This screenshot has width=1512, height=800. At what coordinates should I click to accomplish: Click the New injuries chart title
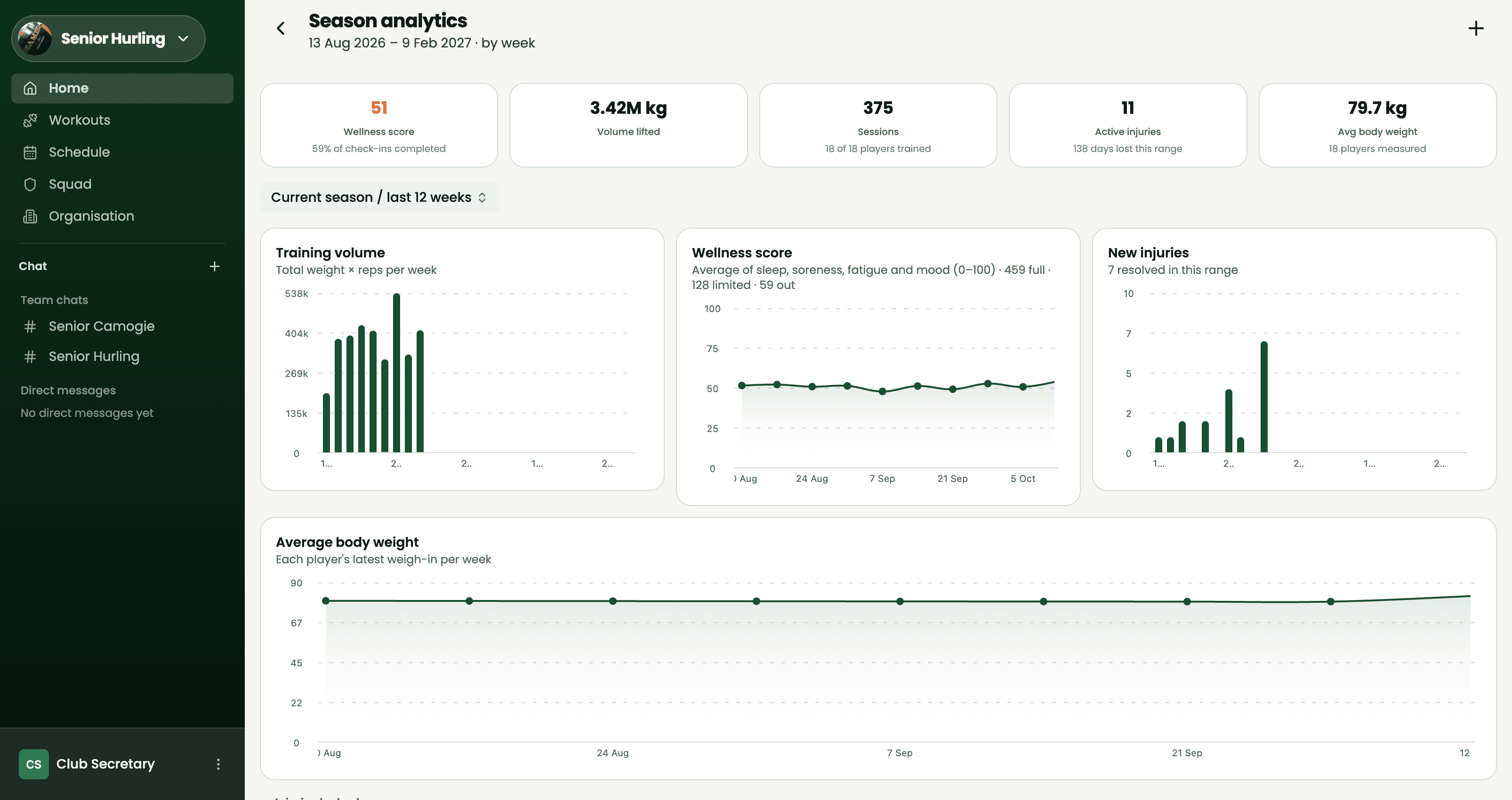click(x=1148, y=253)
